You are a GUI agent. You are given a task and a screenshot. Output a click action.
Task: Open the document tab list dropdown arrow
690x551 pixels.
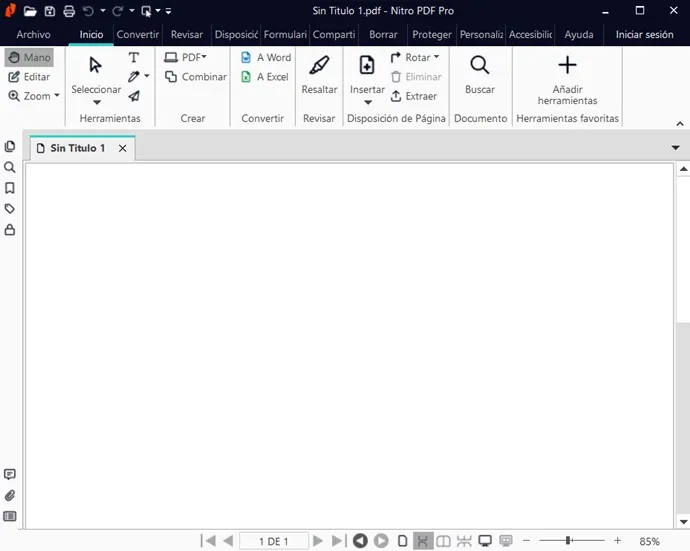pos(675,148)
